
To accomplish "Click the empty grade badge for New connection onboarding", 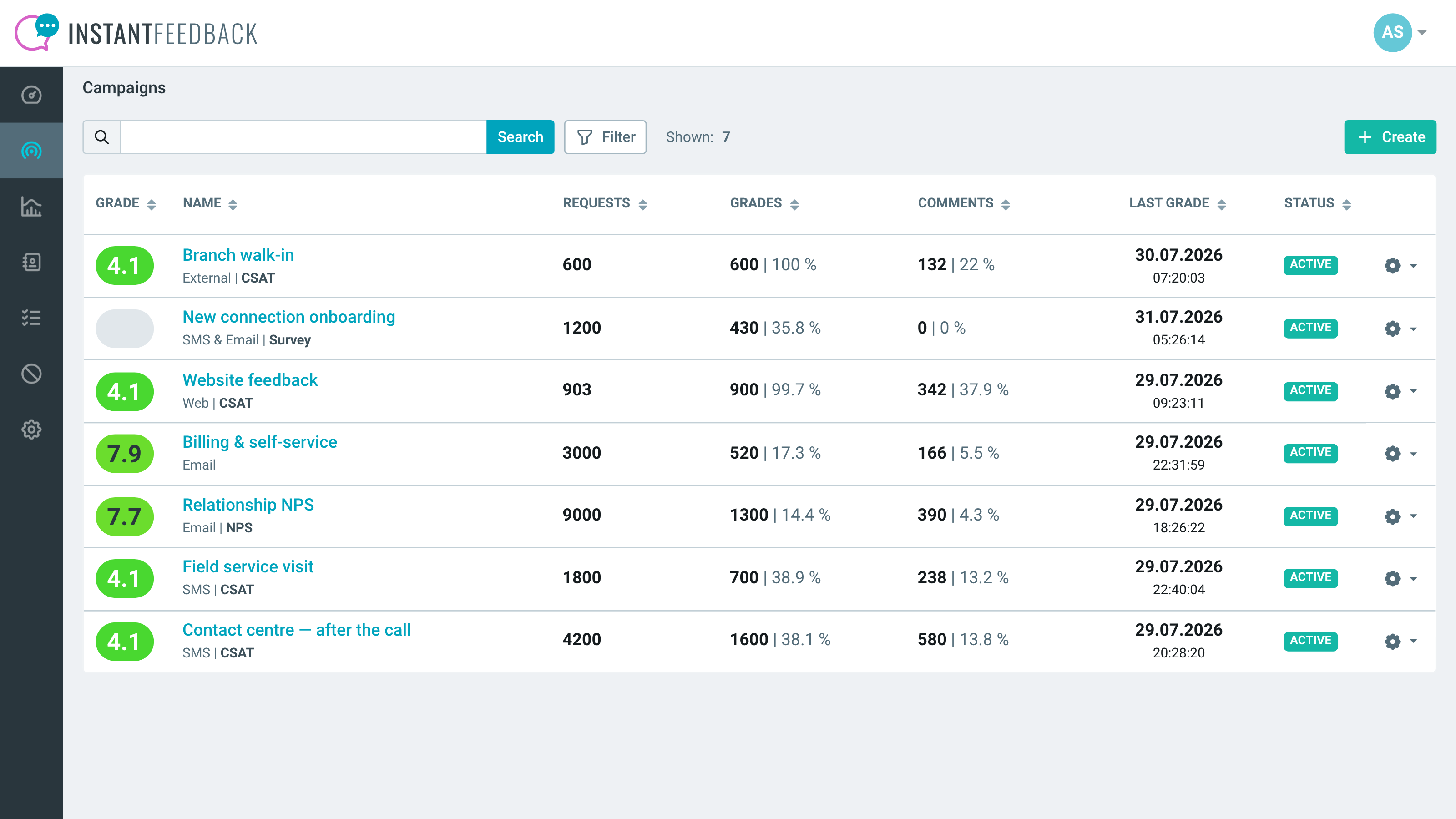I will pyautogui.click(x=124, y=329).
